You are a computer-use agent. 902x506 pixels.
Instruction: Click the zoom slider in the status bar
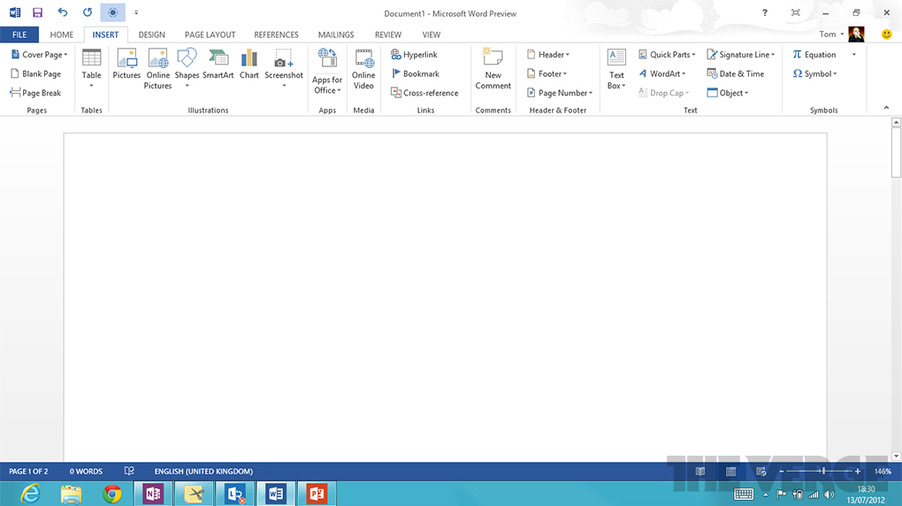822,471
